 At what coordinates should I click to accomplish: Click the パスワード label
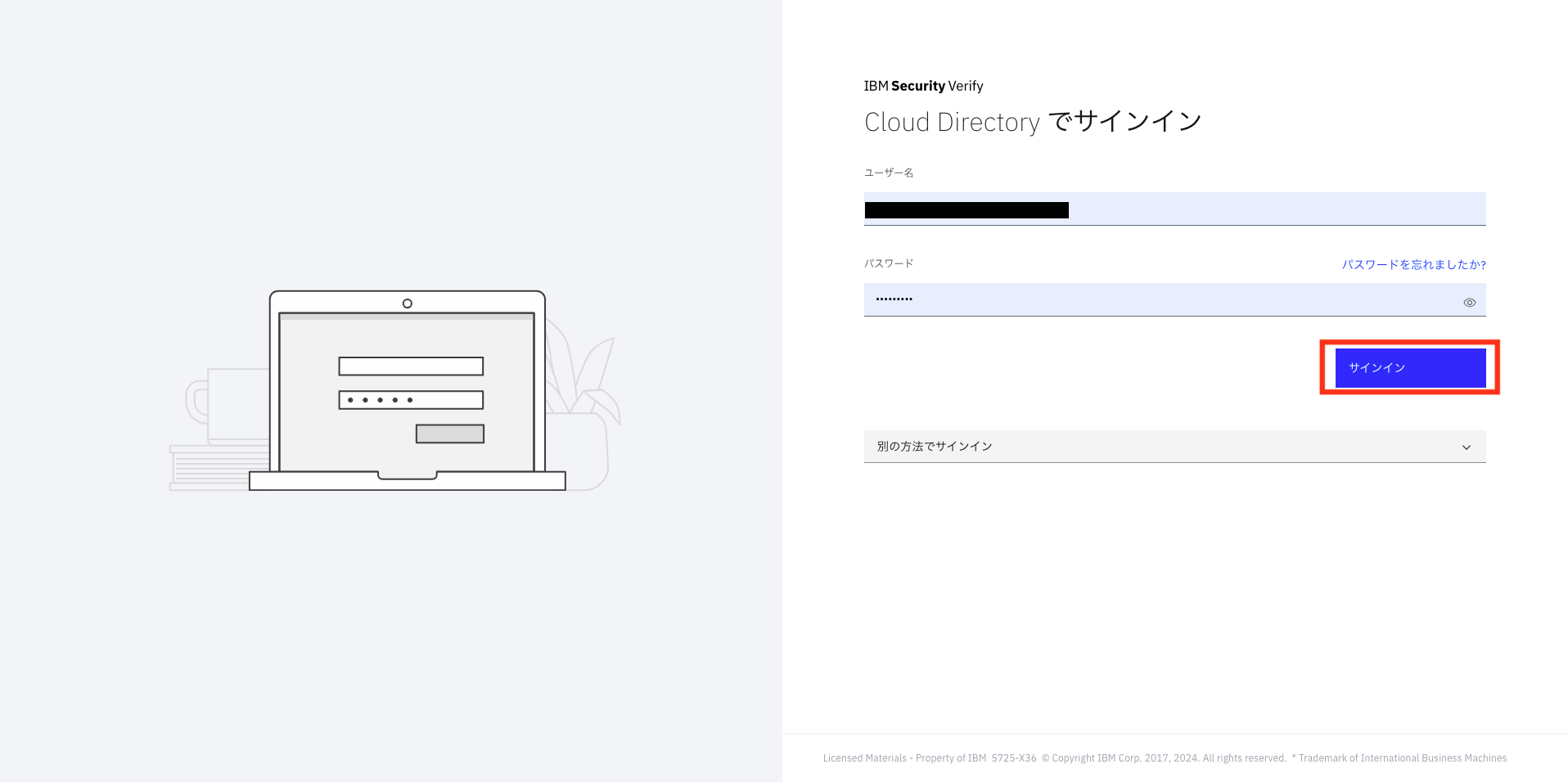889,263
